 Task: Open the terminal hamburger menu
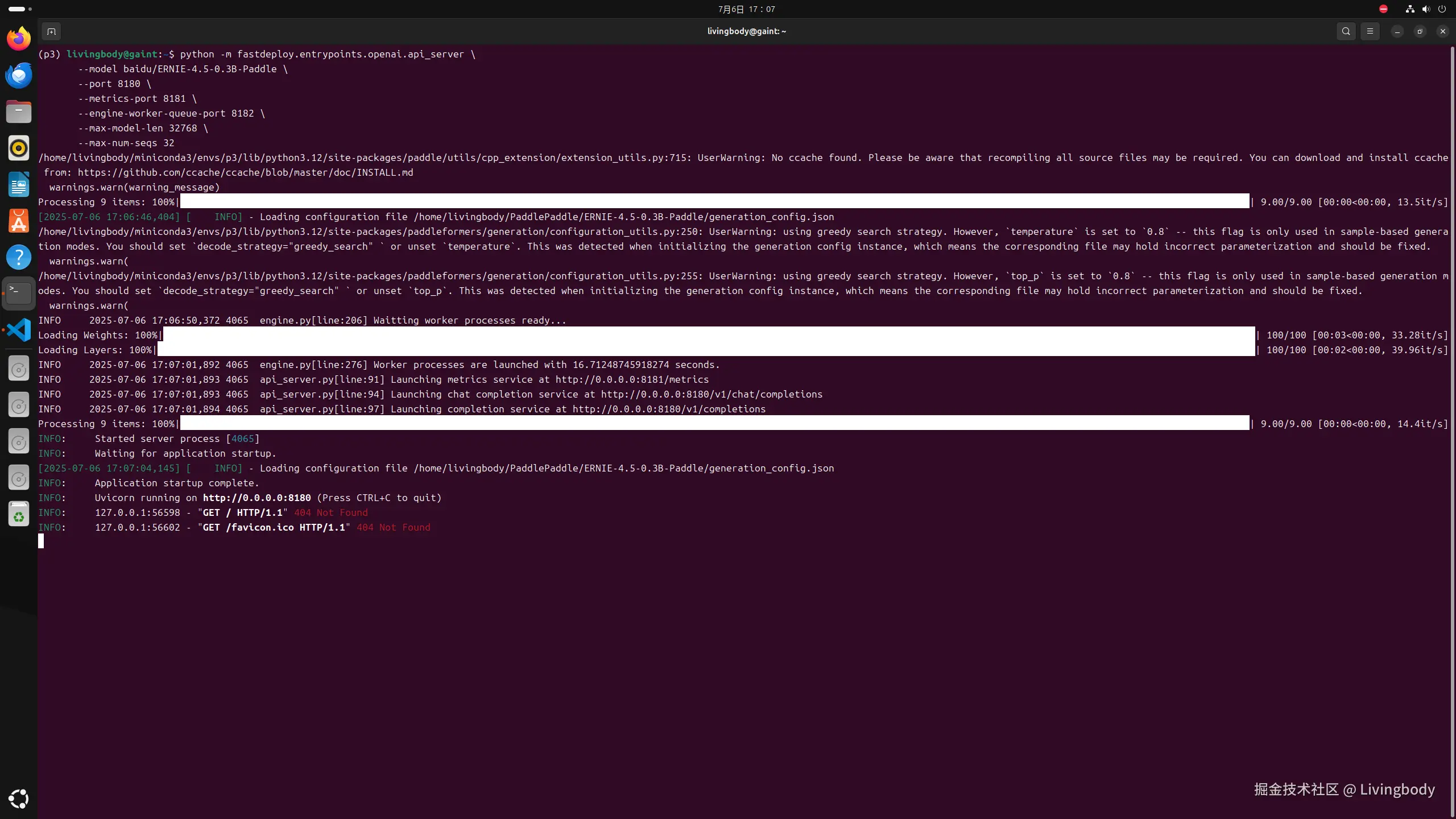1370,31
